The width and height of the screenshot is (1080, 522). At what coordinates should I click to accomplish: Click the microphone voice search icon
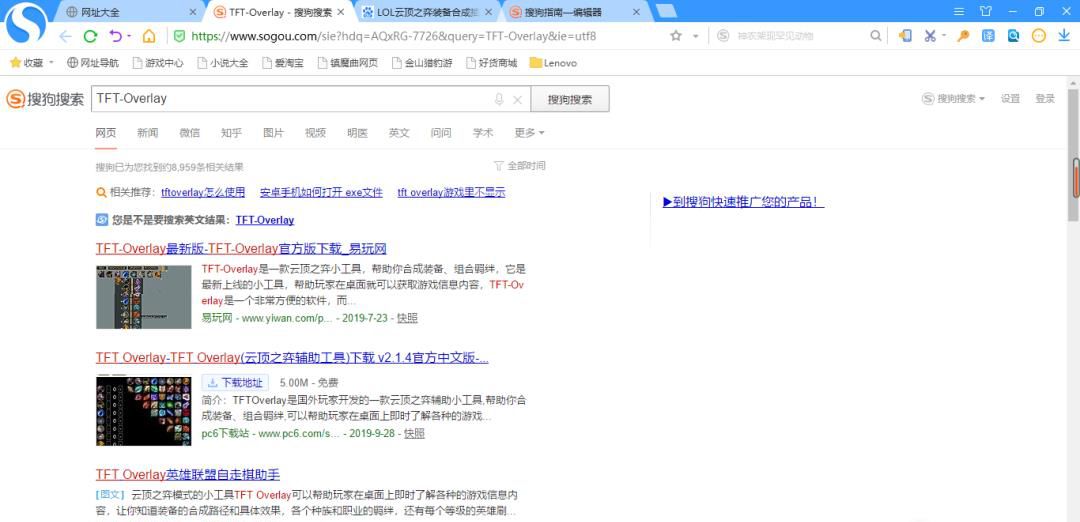[499, 99]
